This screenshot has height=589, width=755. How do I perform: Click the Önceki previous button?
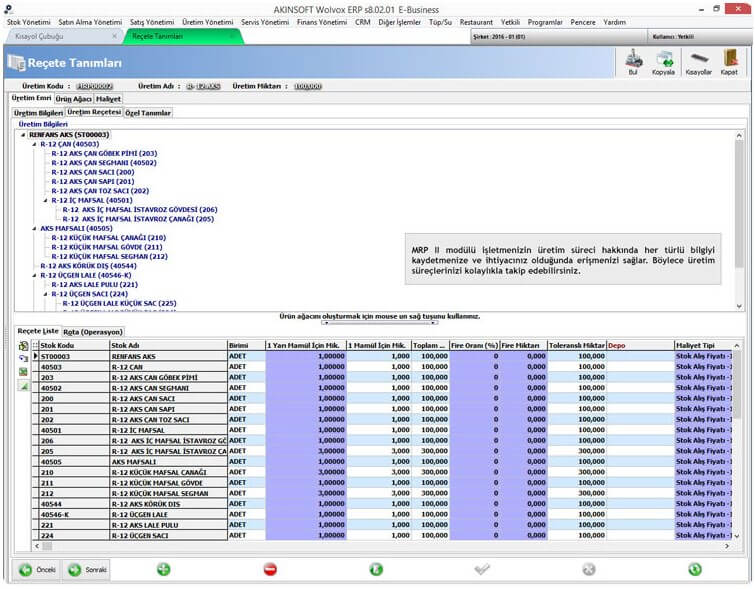pos(37,570)
